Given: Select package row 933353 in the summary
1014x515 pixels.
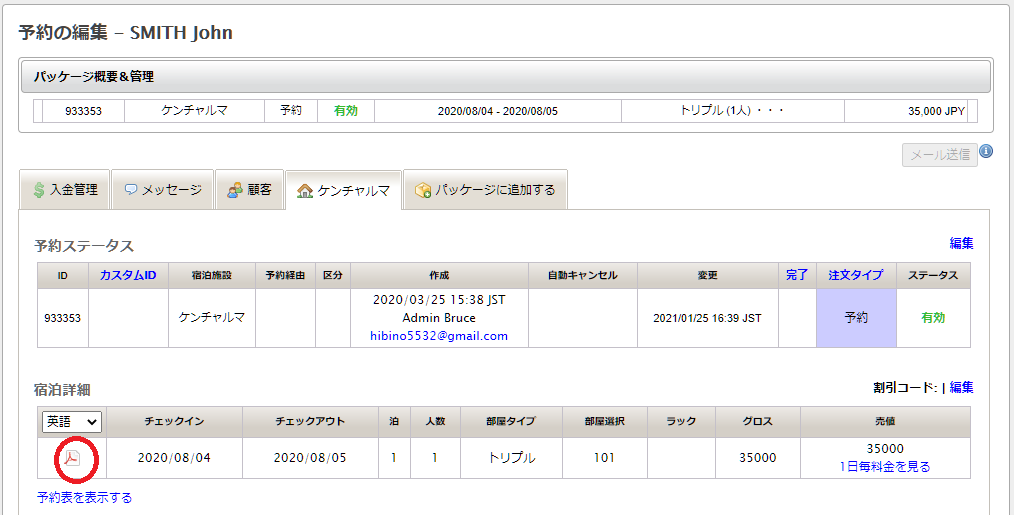Looking at the screenshot, I should (x=83, y=111).
